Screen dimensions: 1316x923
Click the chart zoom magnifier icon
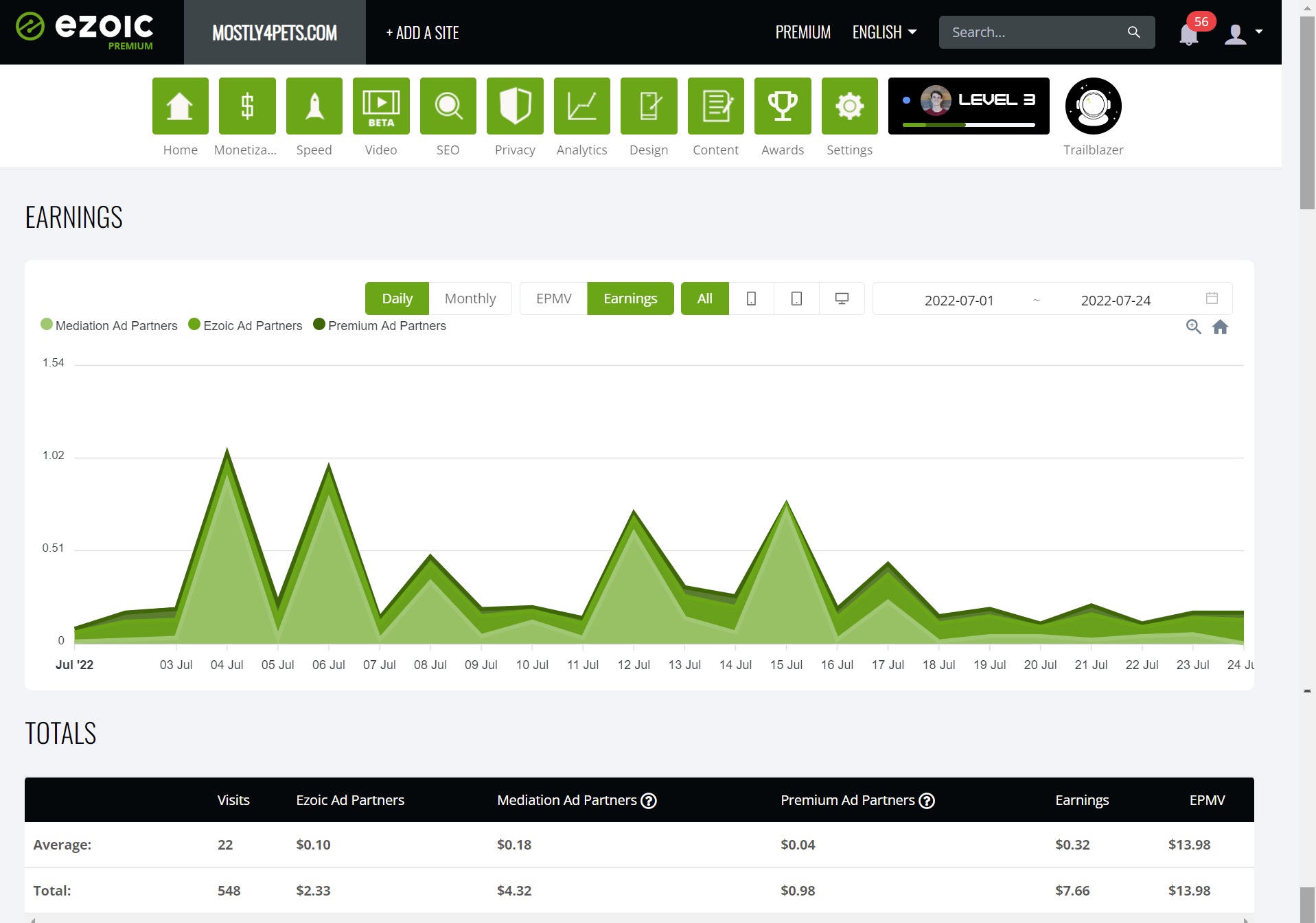pyautogui.click(x=1194, y=327)
